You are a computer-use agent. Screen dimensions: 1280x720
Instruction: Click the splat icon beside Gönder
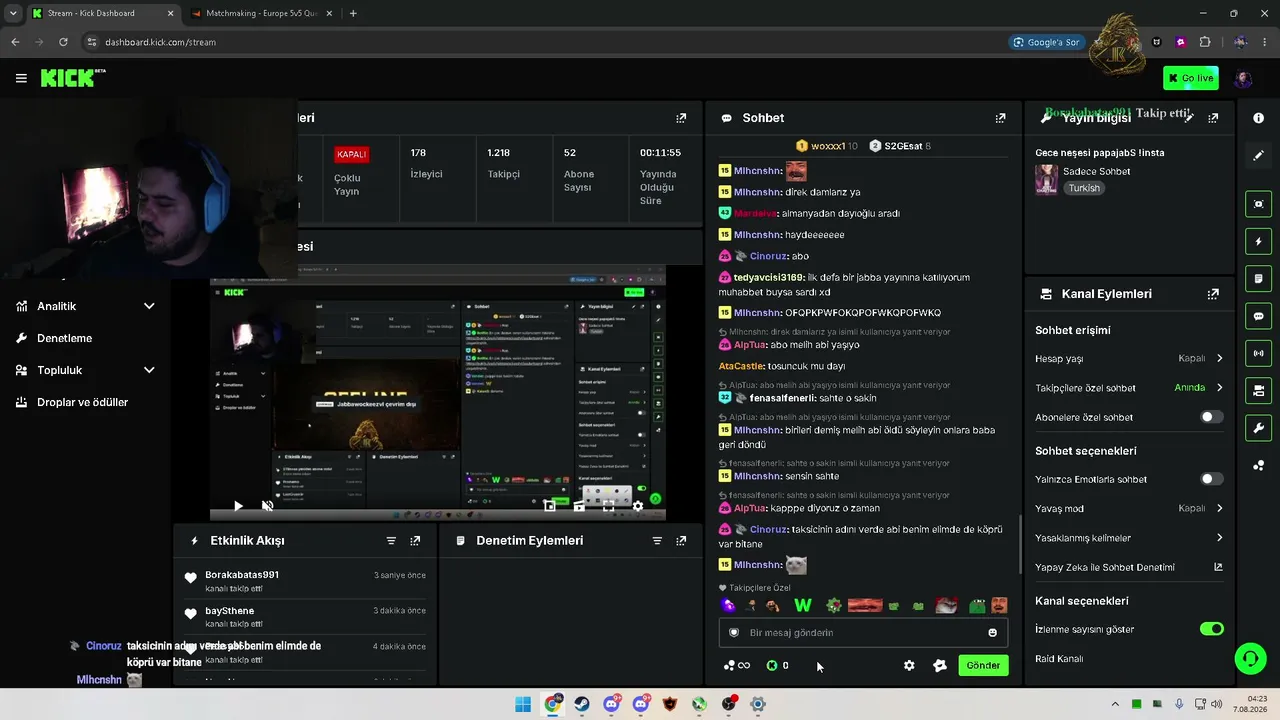point(939,666)
